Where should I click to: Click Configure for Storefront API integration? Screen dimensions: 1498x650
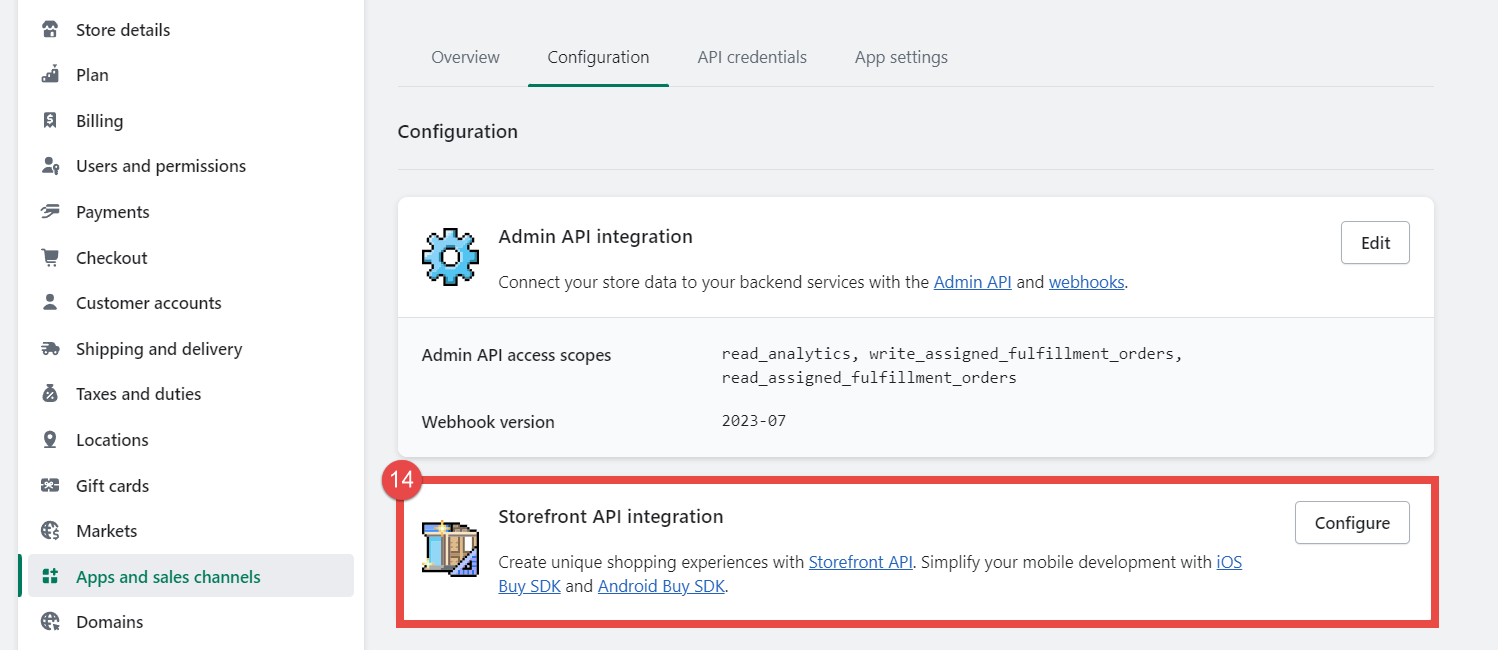[x=1352, y=523]
